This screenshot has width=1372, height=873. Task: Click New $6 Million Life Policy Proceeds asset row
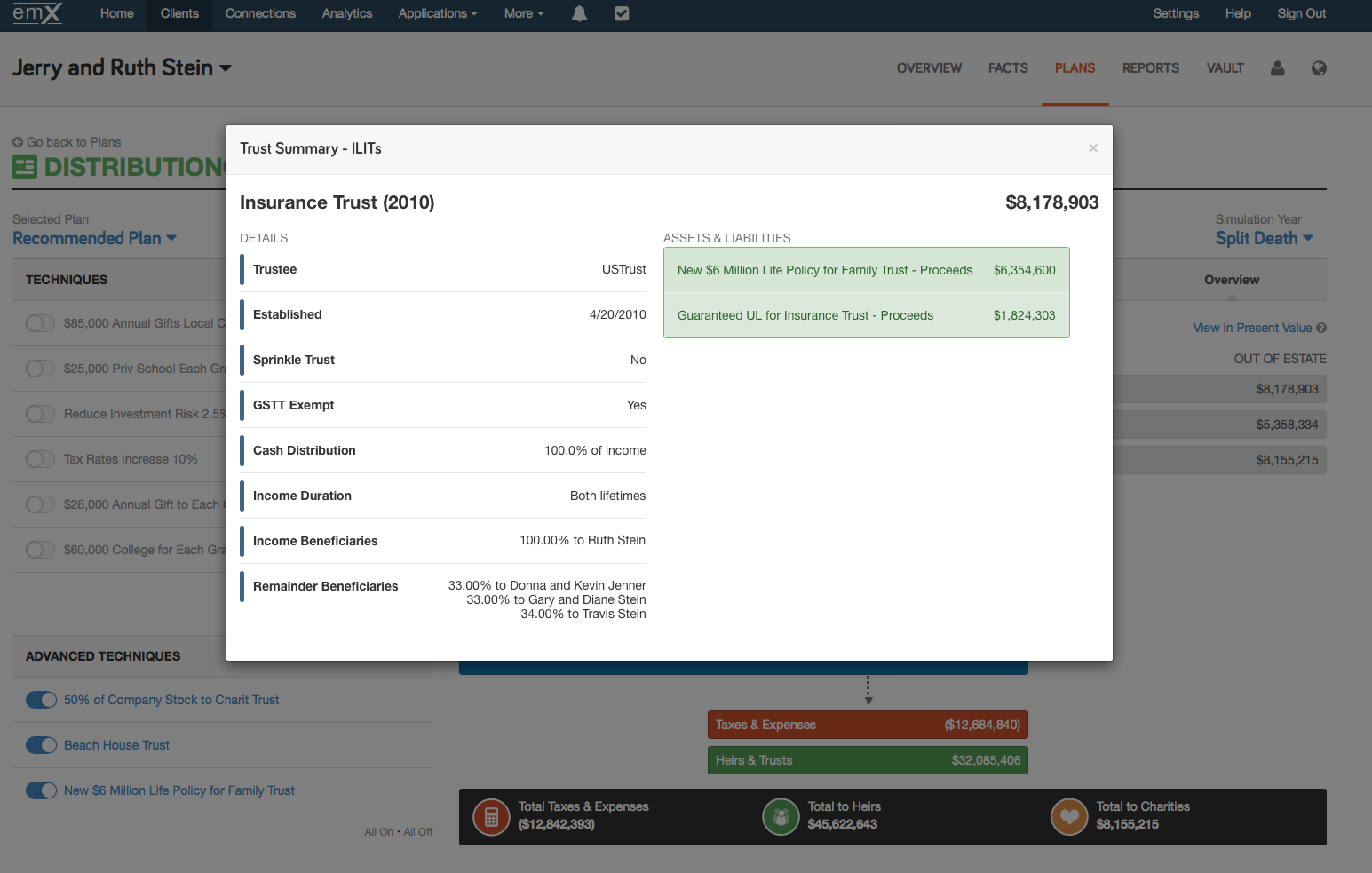tap(866, 270)
